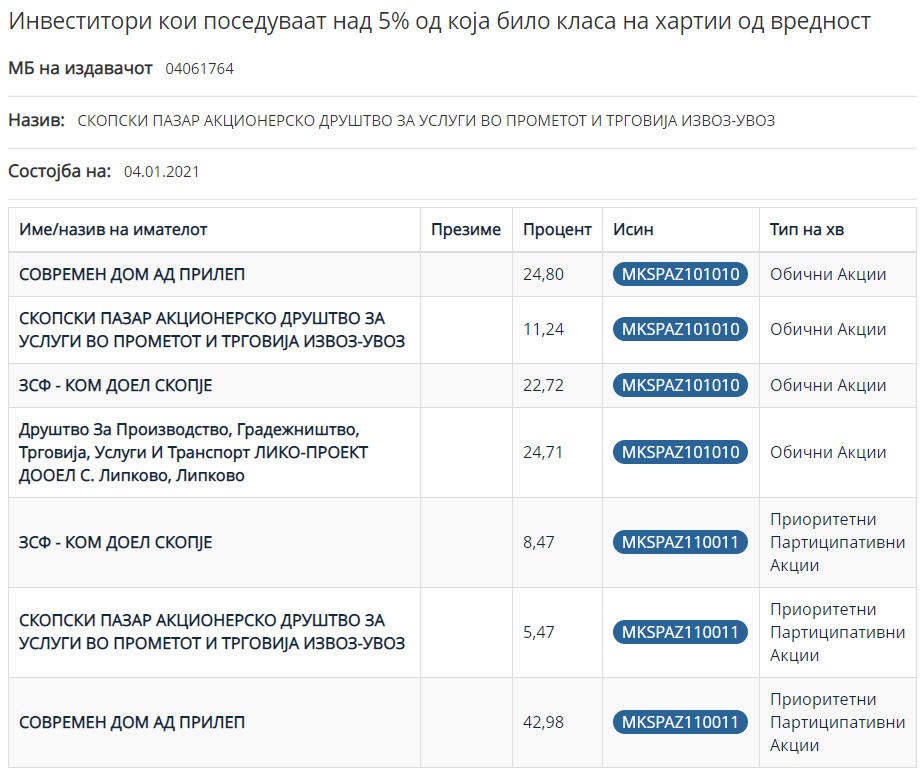Open ISIN MKSPAZ101010 in the 11,24 row
This screenshot has height=768, width=920.
tap(680, 329)
